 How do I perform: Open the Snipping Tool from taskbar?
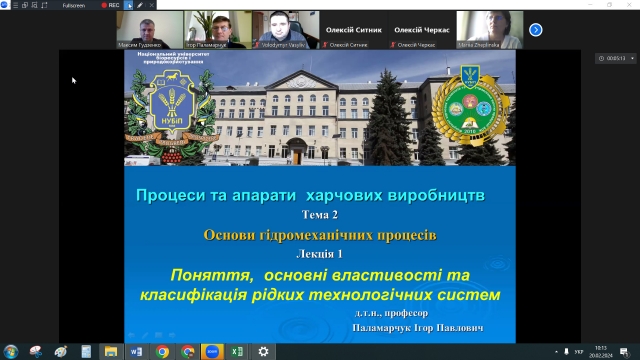pos(36,351)
